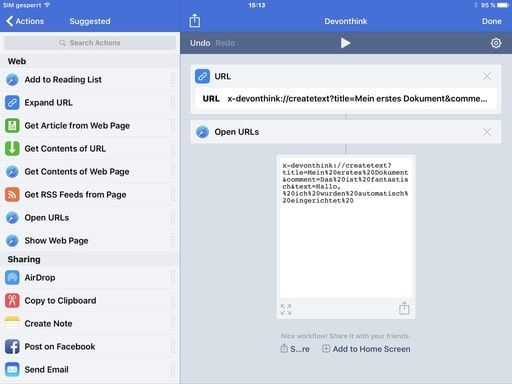Tap the Search Actions field

[90, 43]
